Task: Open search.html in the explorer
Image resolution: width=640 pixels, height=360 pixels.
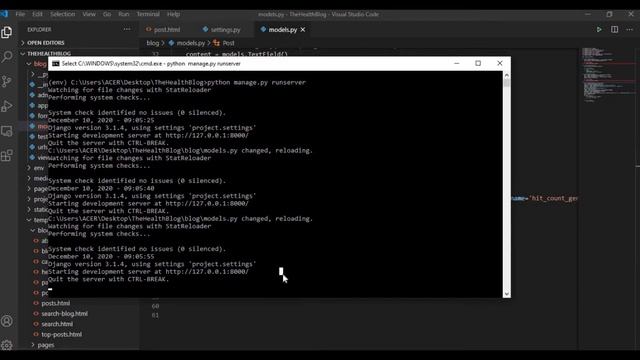Action: pos(57,324)
